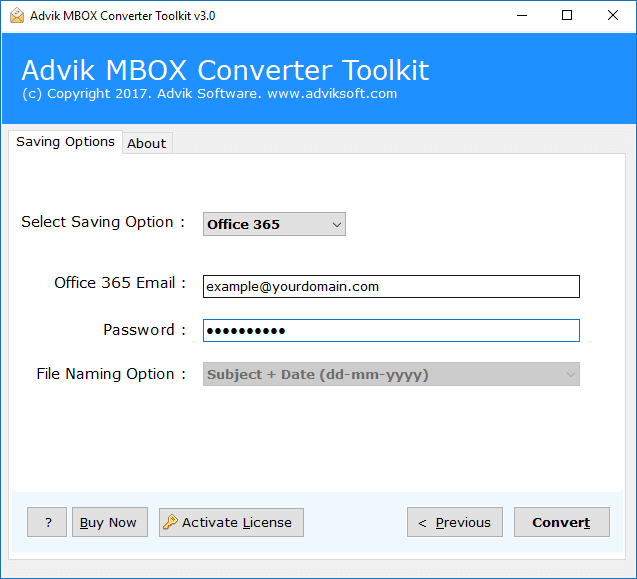The image size is (637, 579).
Task: Click the Activate License button
Action: click(231, 522)
